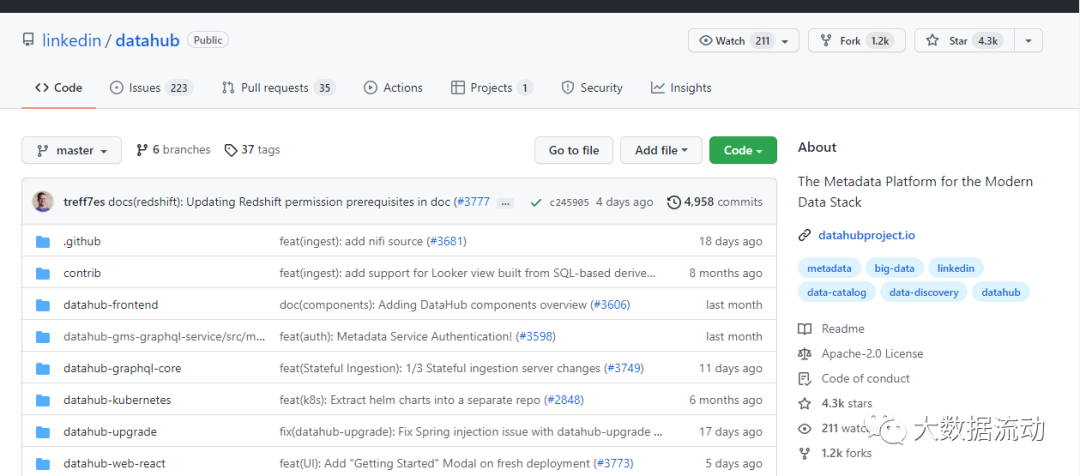Switch to the Code tab
This screenshot has width=1080, height=476.
(x=59, y=87)
